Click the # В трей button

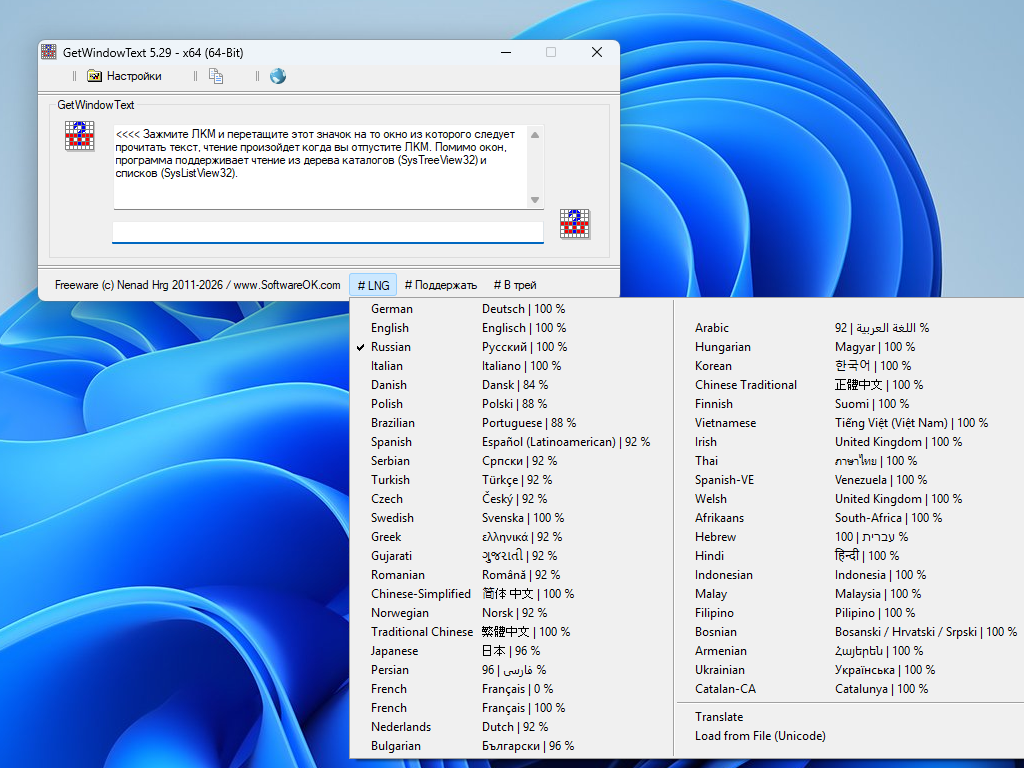[x=514, y=285]
